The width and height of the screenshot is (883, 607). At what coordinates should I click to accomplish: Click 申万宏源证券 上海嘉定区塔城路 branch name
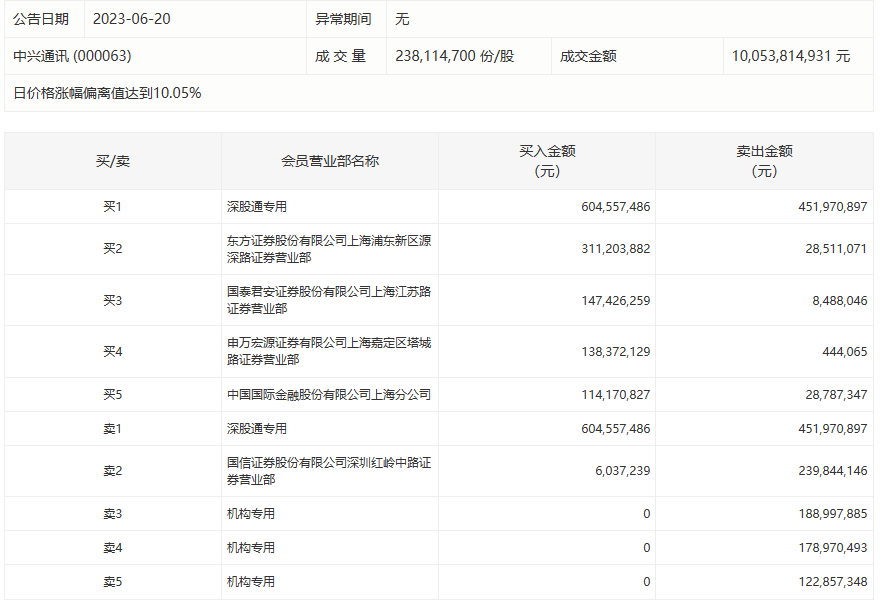tap(329, 351)
